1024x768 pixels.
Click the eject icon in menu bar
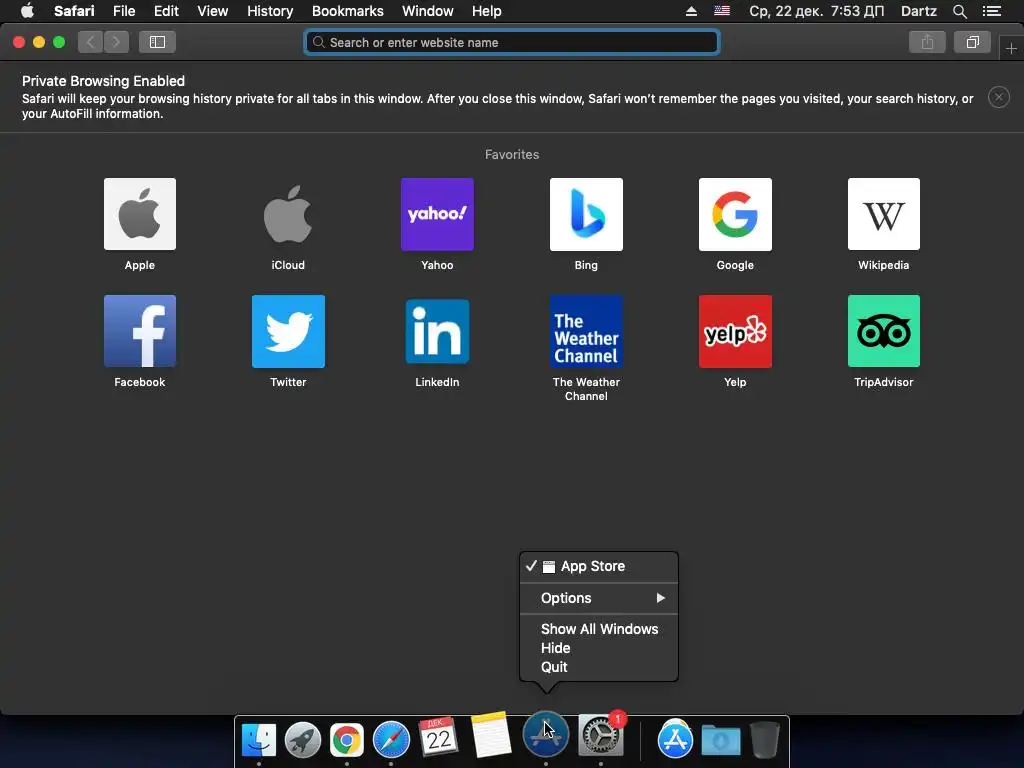click(691, 11)
